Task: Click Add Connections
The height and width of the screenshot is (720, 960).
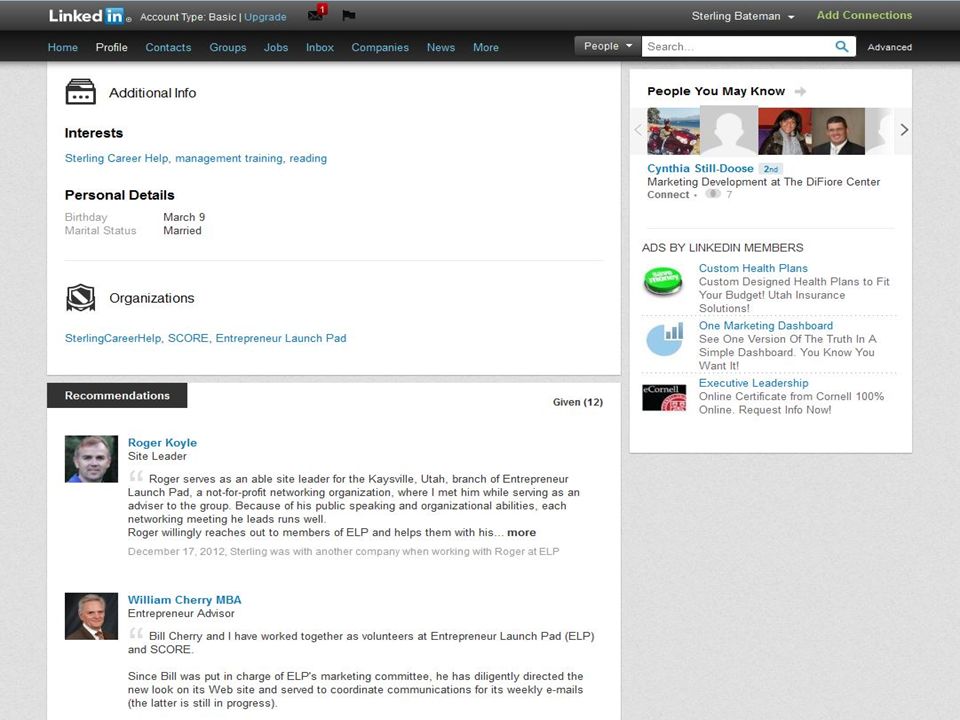Action: point(864,15)
